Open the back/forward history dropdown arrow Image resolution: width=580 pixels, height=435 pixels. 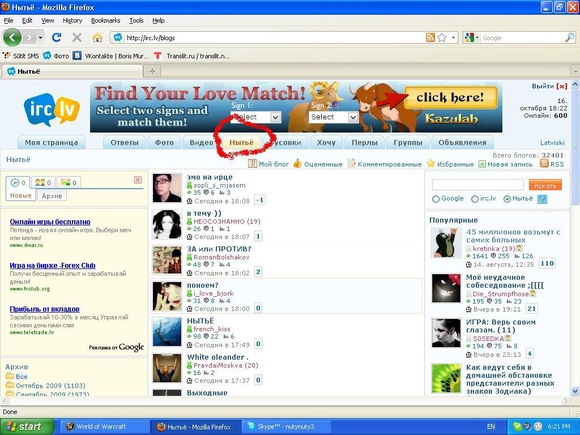[x=40, y=37]
